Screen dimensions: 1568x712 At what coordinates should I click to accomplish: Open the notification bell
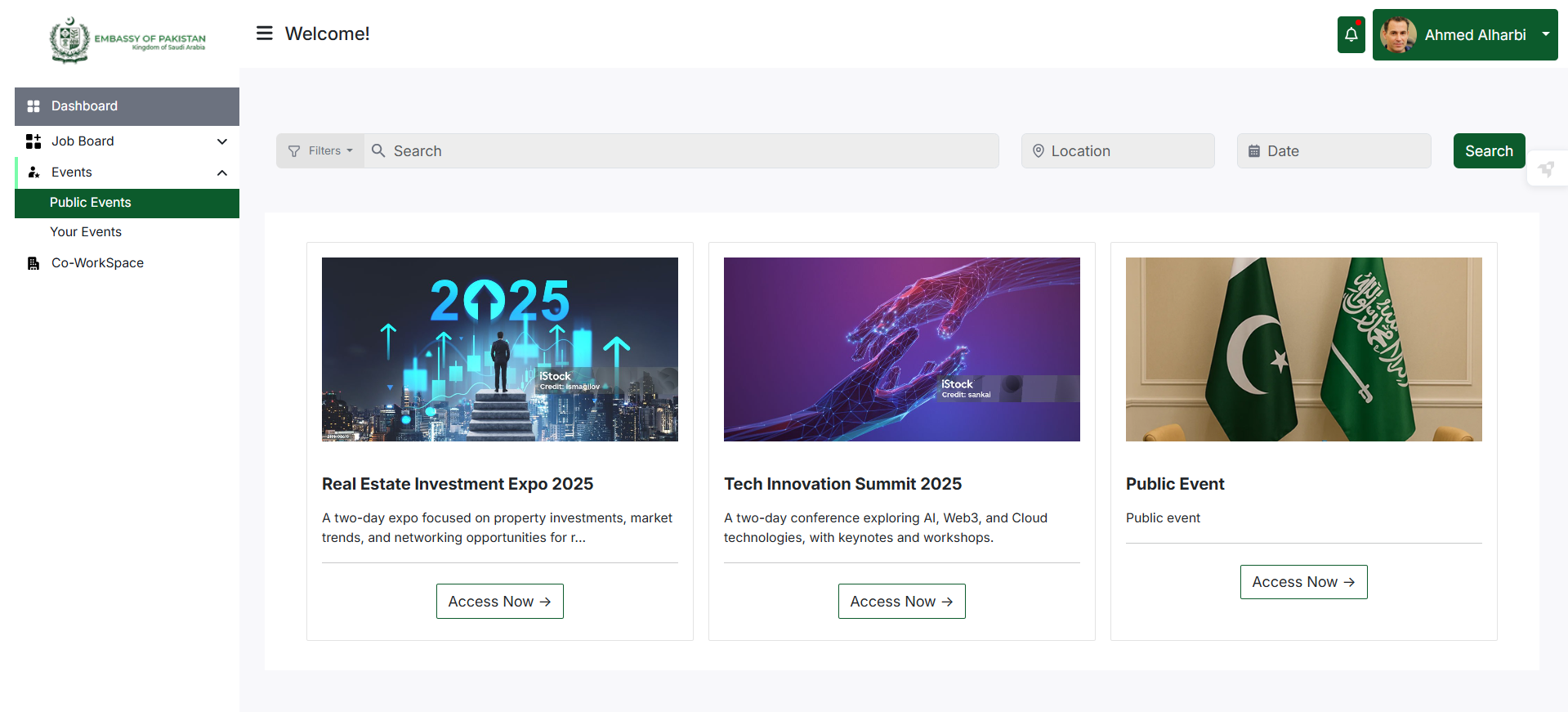click(1351, 34)
